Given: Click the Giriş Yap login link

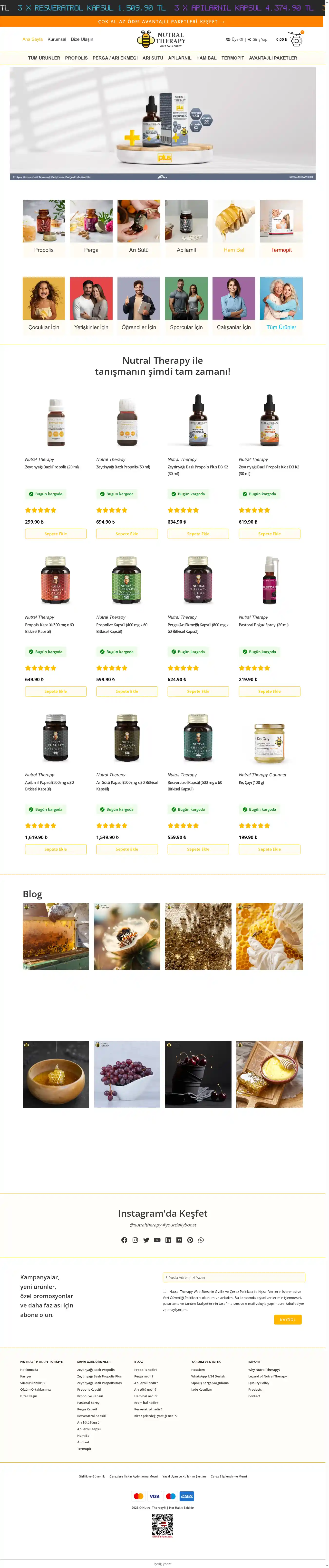Looking at the screenshot, I should point(257,40).
